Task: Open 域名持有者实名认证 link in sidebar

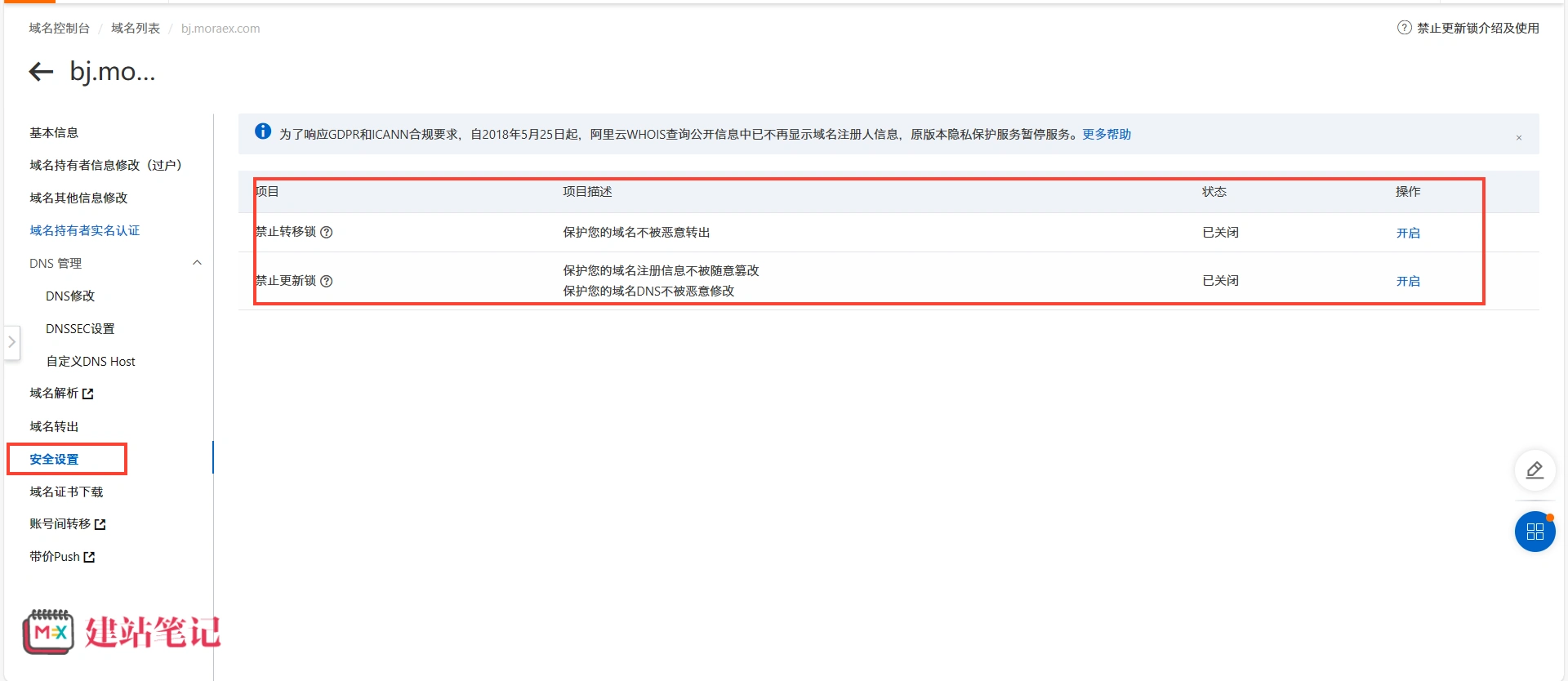Action: pos(85,230)
